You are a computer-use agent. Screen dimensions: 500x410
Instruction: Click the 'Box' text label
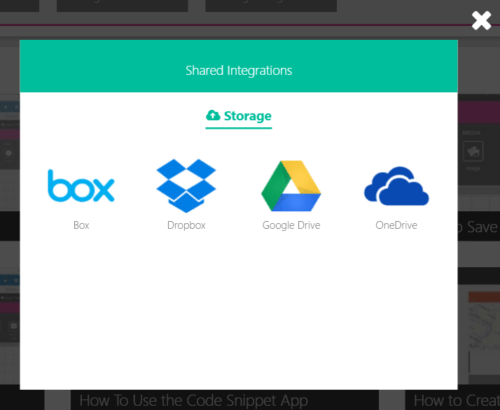pyautogui.click(x=81, y=225)
